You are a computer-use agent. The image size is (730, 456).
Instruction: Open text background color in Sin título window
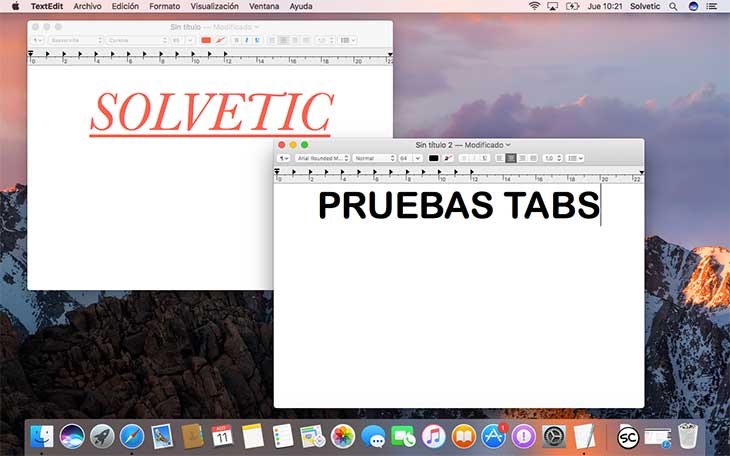220,41
